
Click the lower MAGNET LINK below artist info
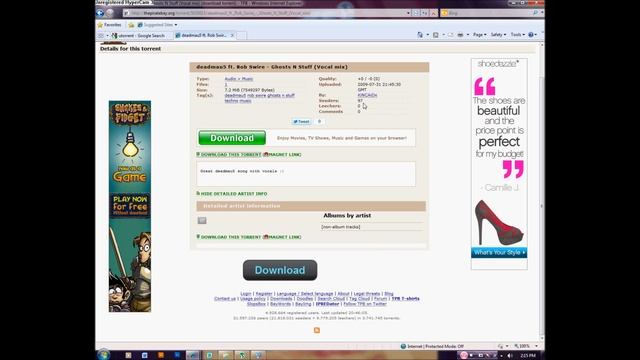[285, 237]
